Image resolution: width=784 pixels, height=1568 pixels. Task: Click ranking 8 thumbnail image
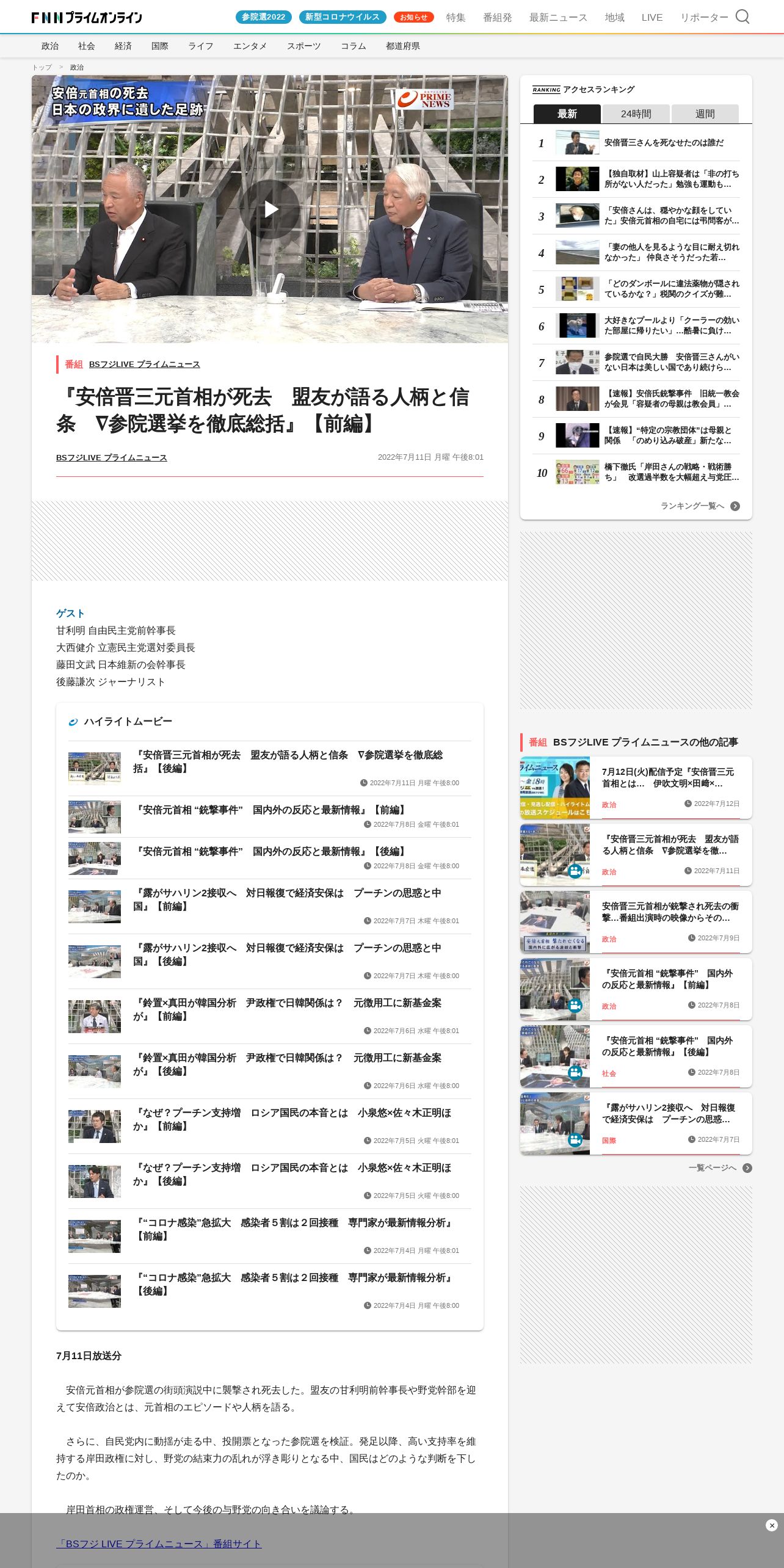click(x=577, y=399)
